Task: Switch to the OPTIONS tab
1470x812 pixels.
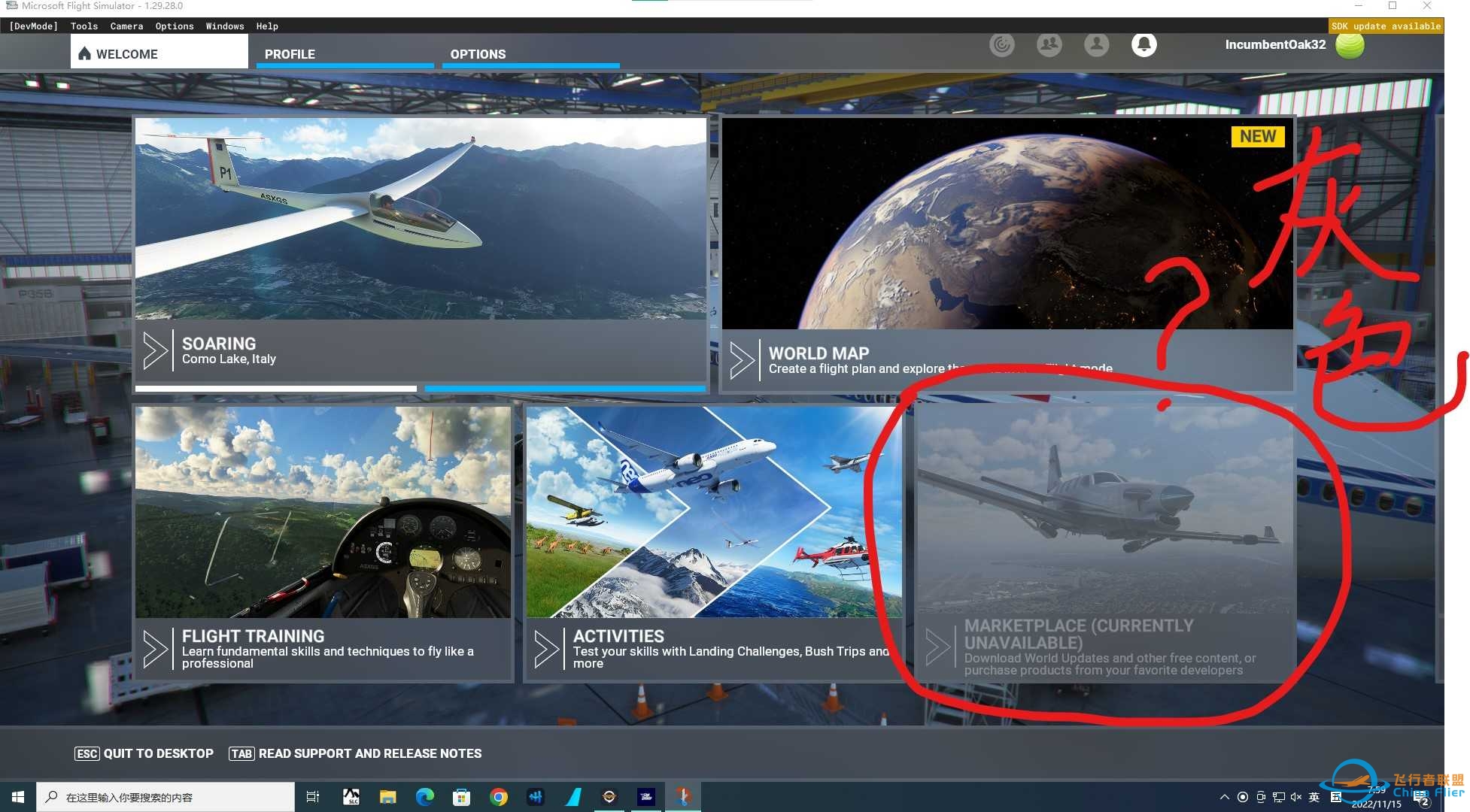Action: pos(531,54)
